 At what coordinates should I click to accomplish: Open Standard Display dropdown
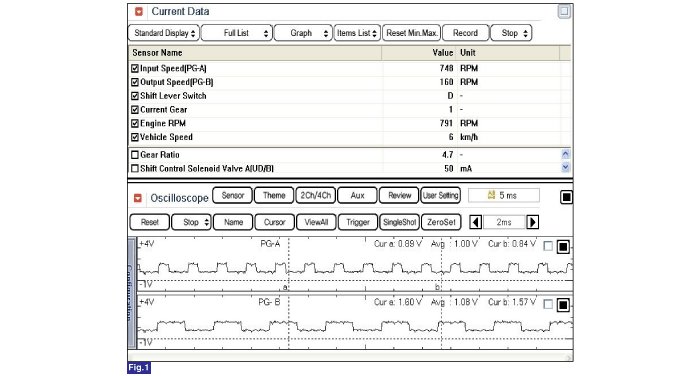tap(164, 33)
